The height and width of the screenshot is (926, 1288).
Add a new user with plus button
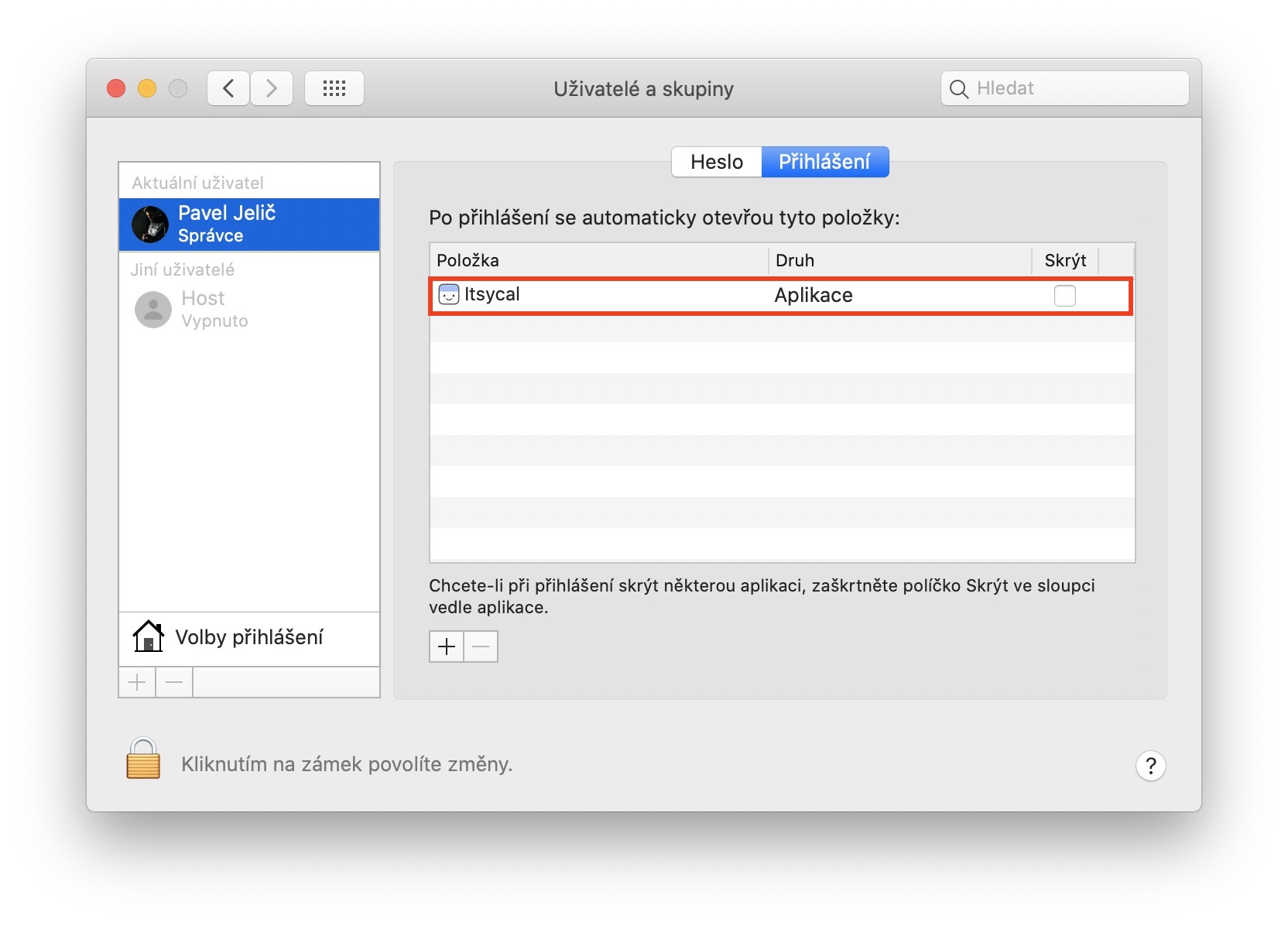[x=137, y=682]
